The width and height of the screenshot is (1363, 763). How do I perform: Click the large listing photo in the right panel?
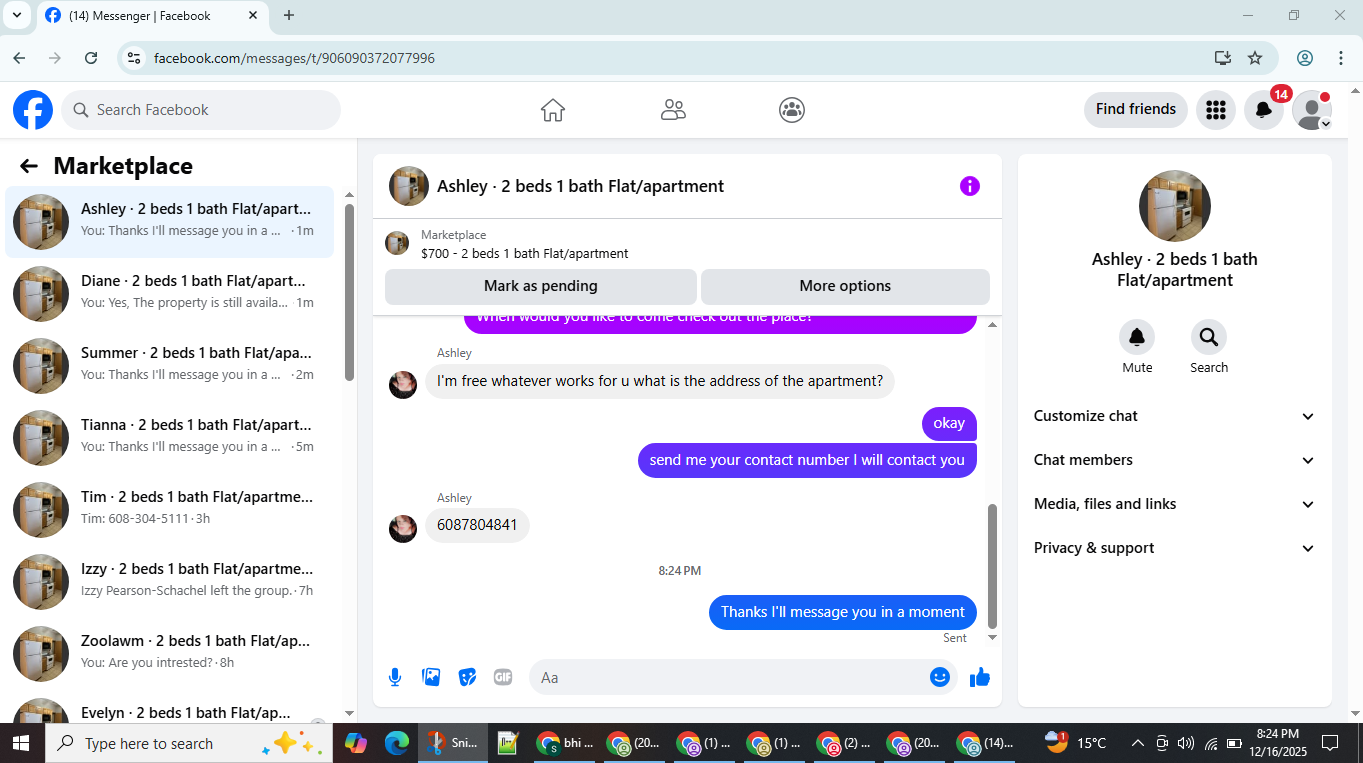point(1175,206)
